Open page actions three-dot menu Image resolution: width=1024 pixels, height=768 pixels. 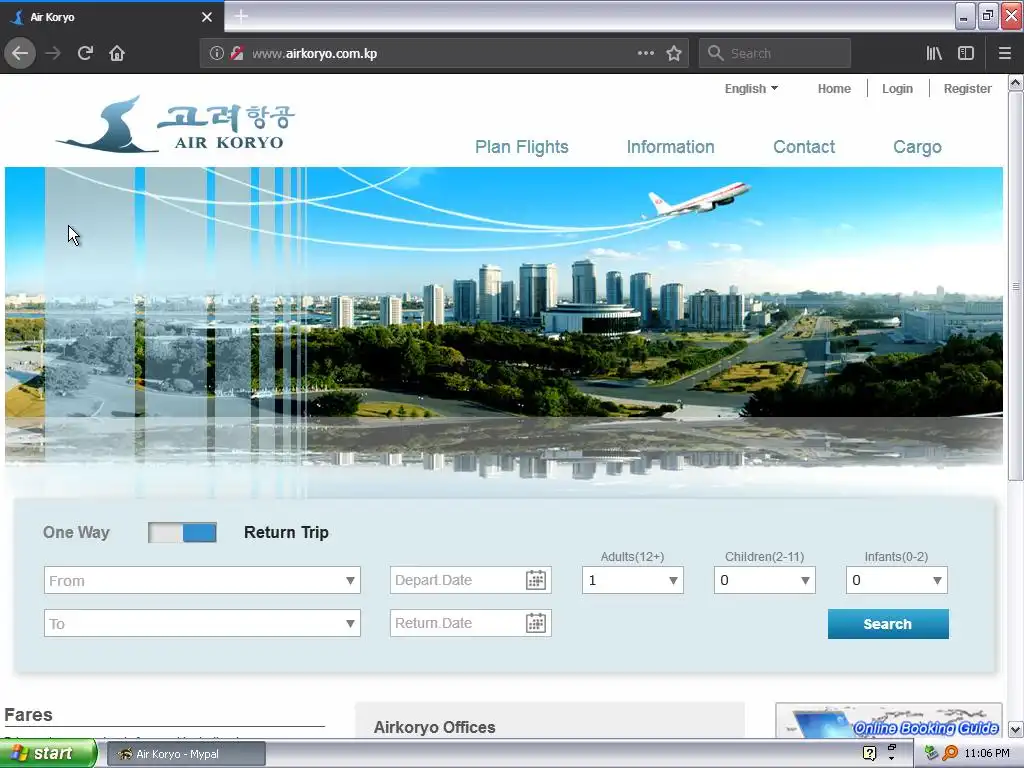pyautogui.click(x=645, y=53)
